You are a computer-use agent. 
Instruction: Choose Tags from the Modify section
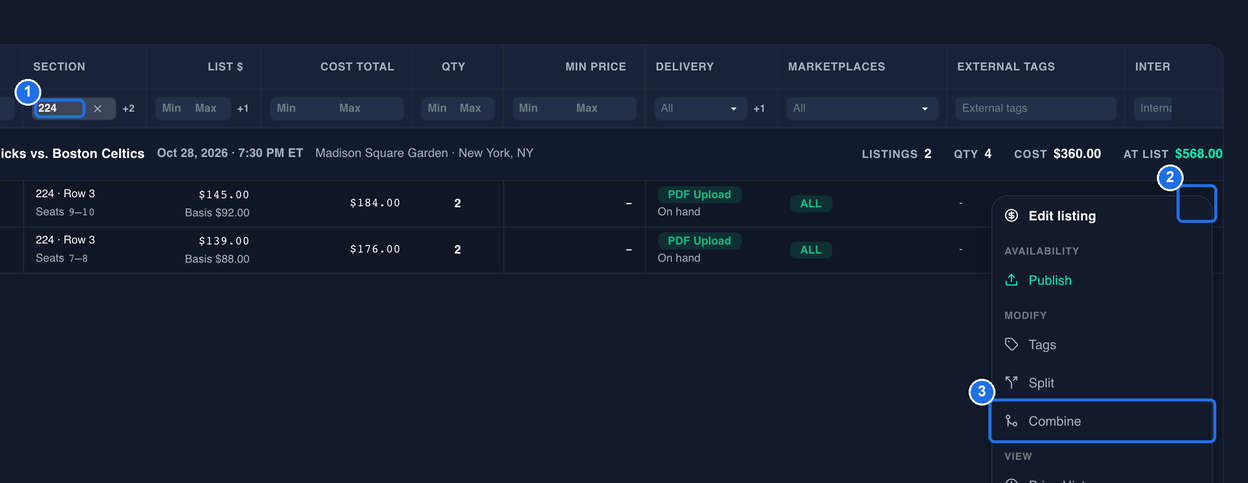click(1101, 345)
